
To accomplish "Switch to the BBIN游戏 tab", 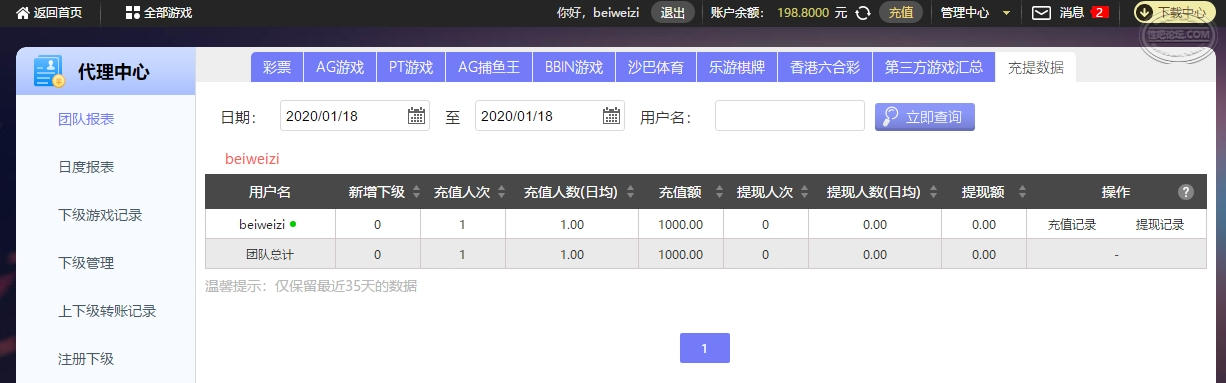I will pos(574,67).
